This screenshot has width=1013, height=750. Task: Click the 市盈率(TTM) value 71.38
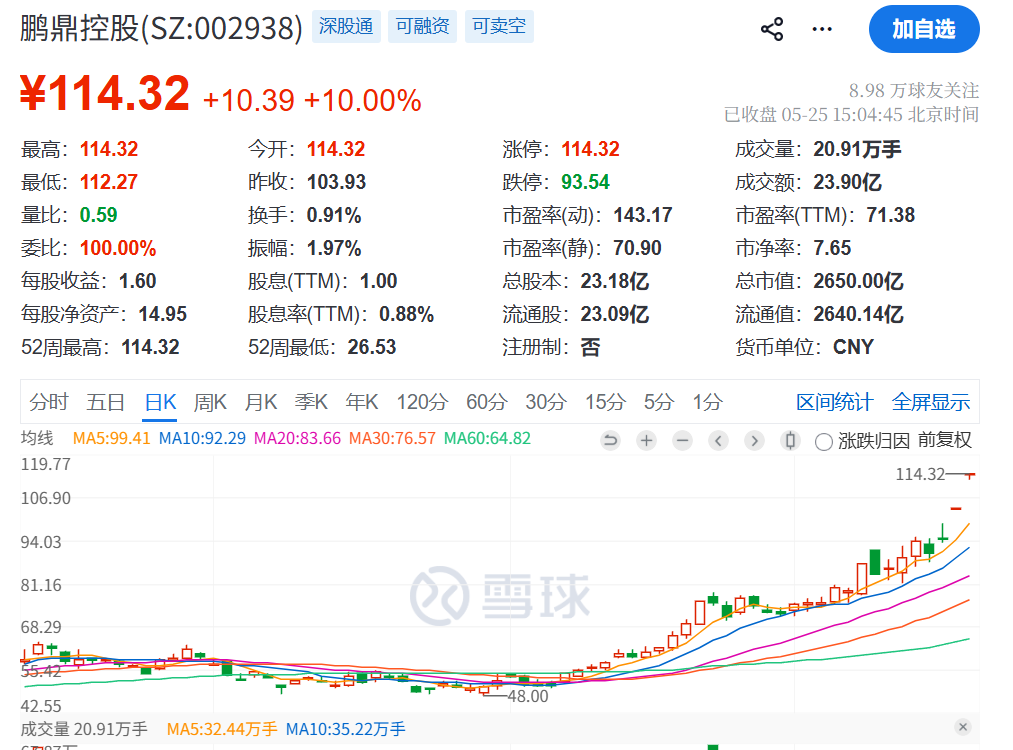point(890,215)
